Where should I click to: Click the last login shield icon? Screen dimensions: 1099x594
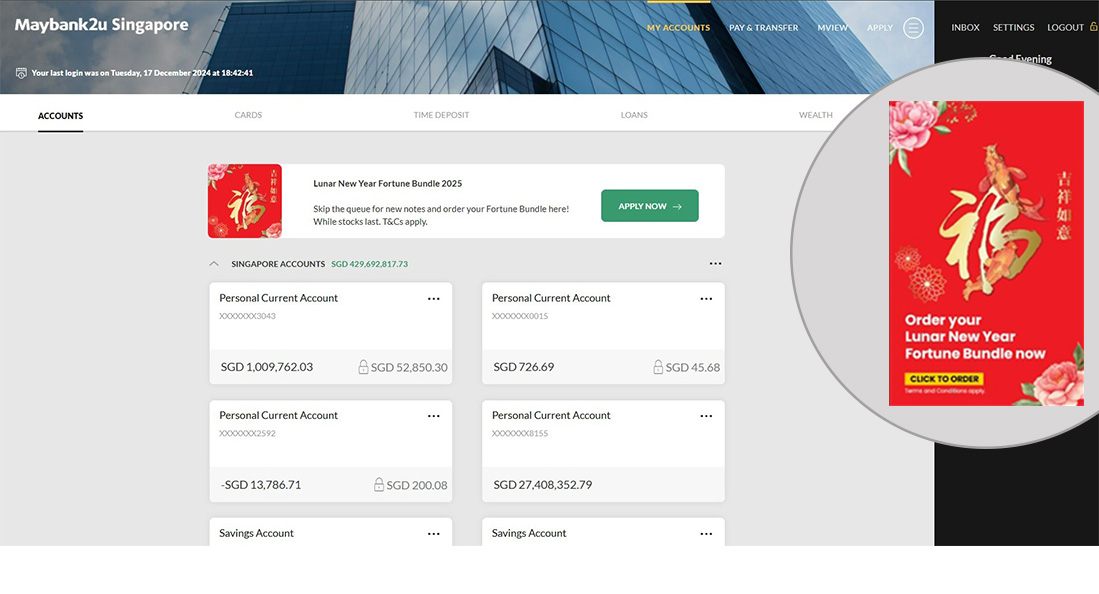pyautogui.click(x=21, y=73)
